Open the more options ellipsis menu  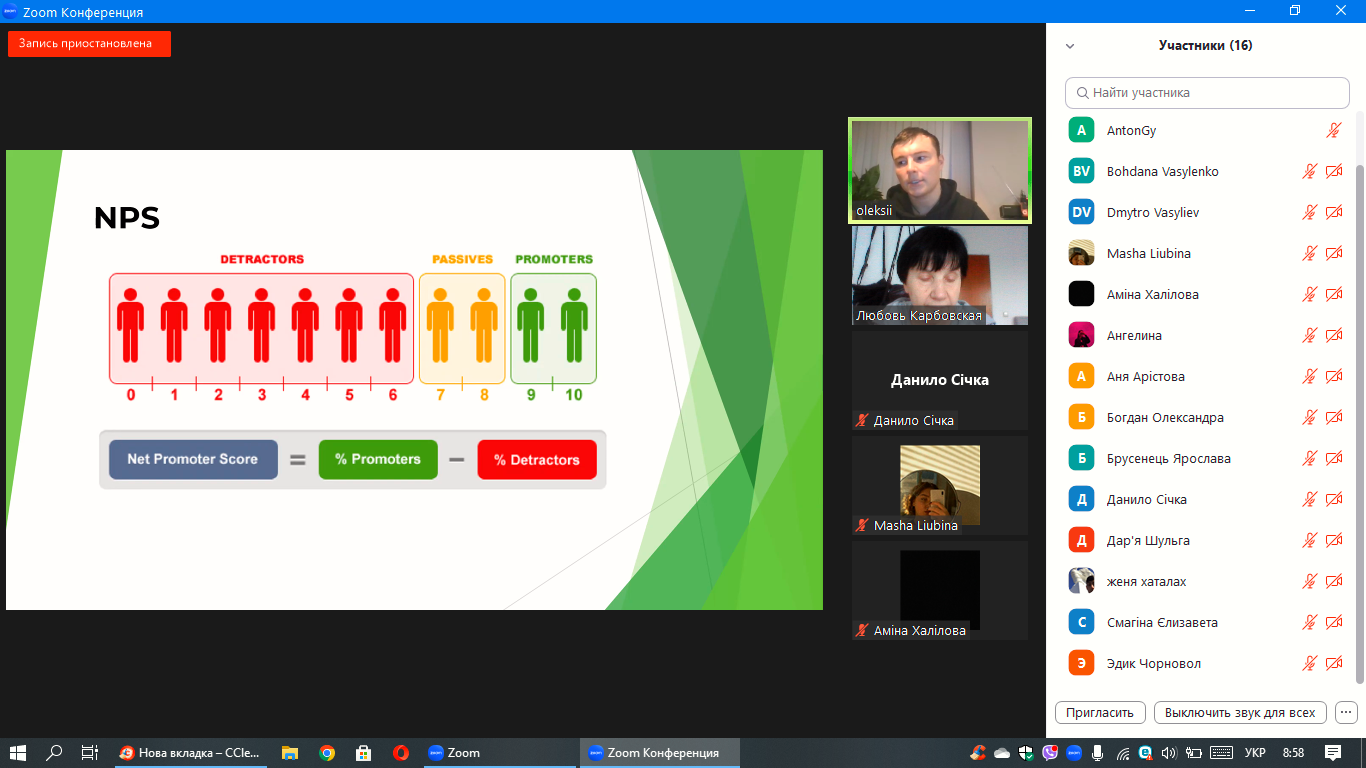1347,712
